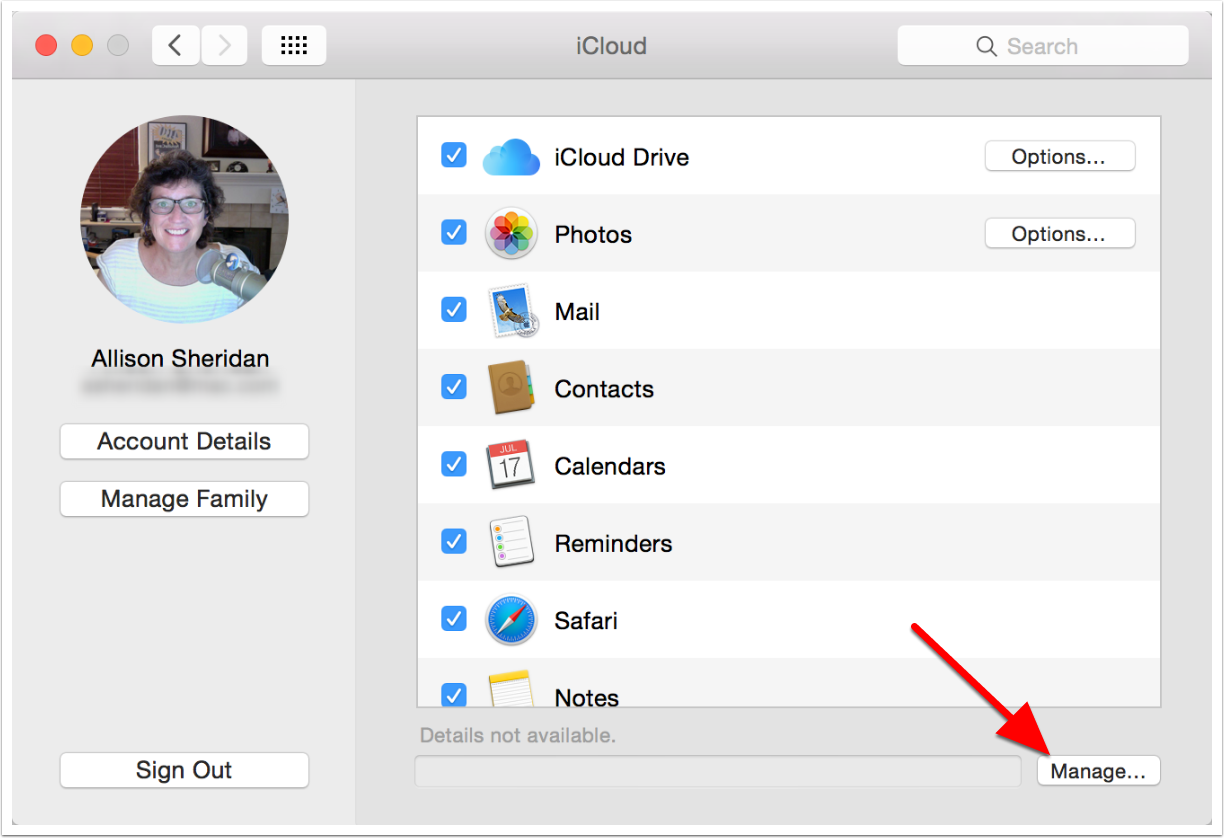Screen dimensions: 1224x838
Task: Click the Calendars icon
Action: [x=511, y=466]
